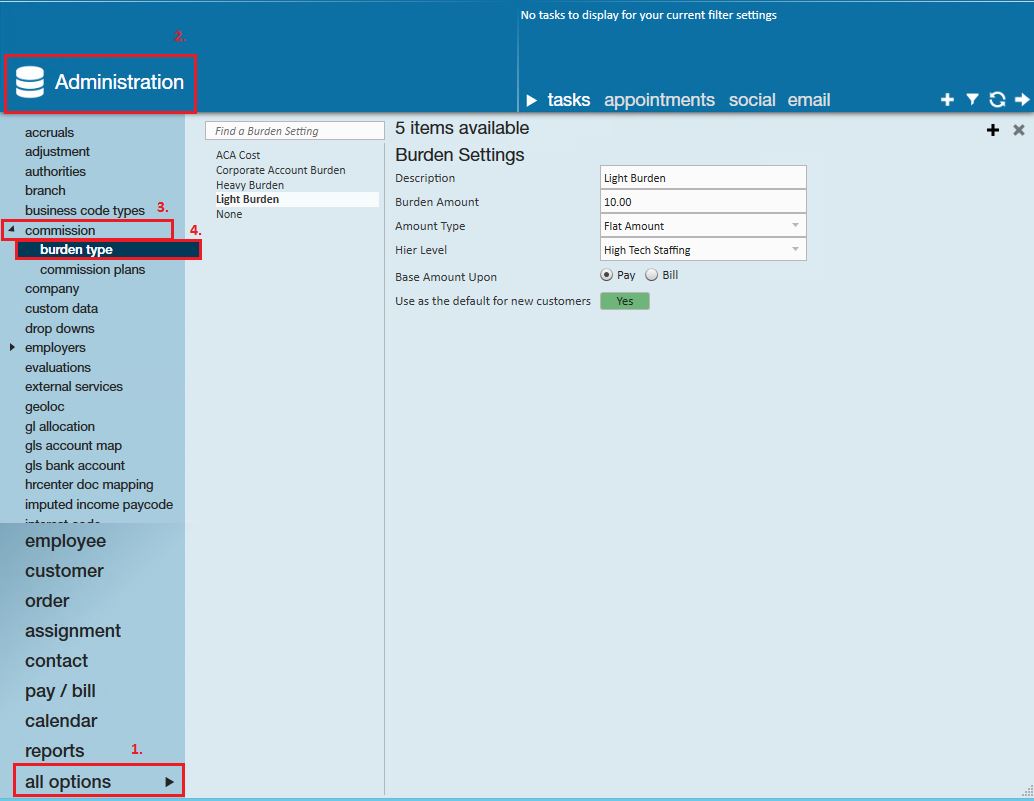Viewport: 1034px width, 801px height.
Task: Select Heavy Burden in the list
Action: click(249, 185)
